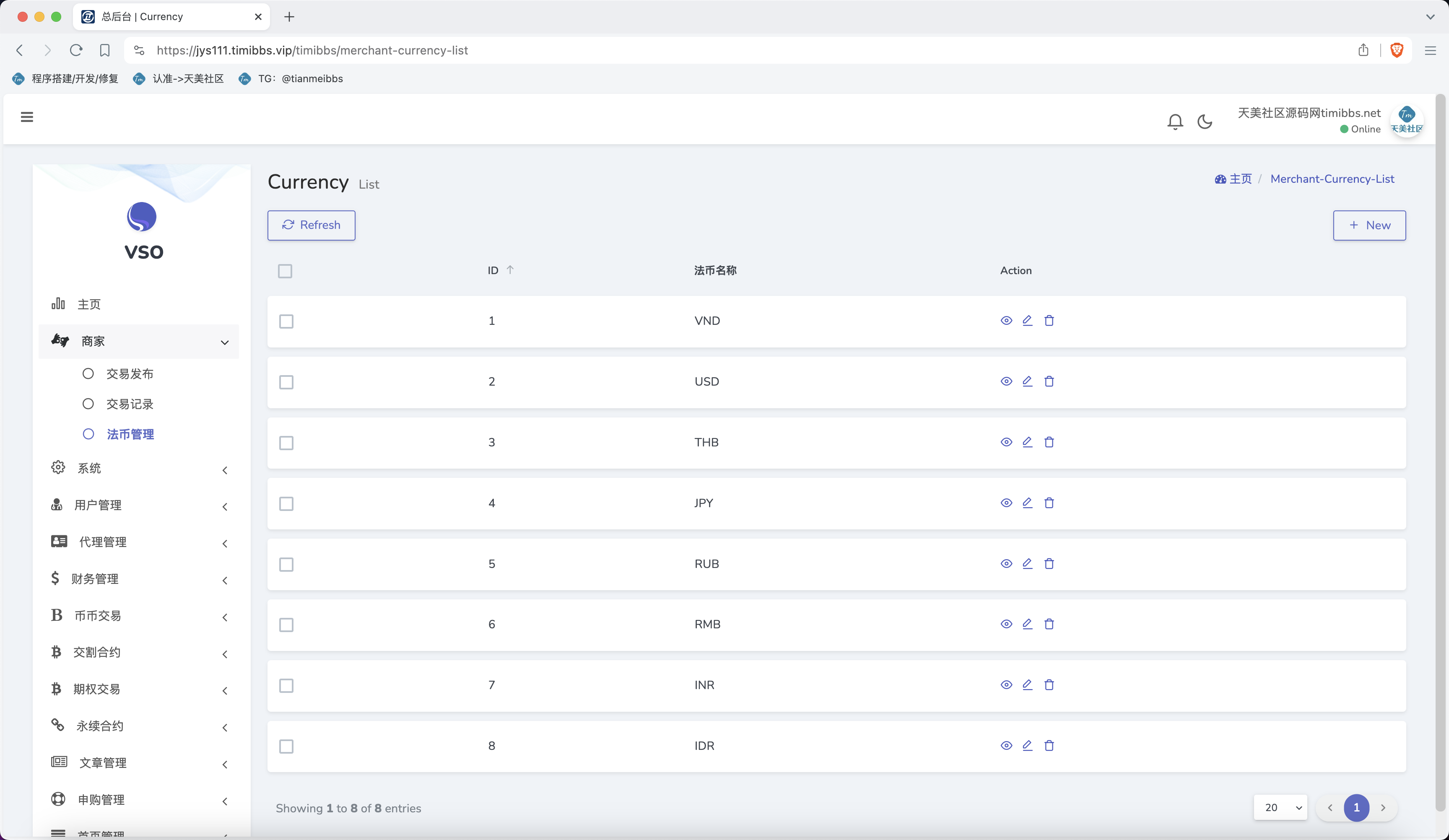1449x840 pixels.
Task: Check the JPY row checkbox
Action: [286, 504]
